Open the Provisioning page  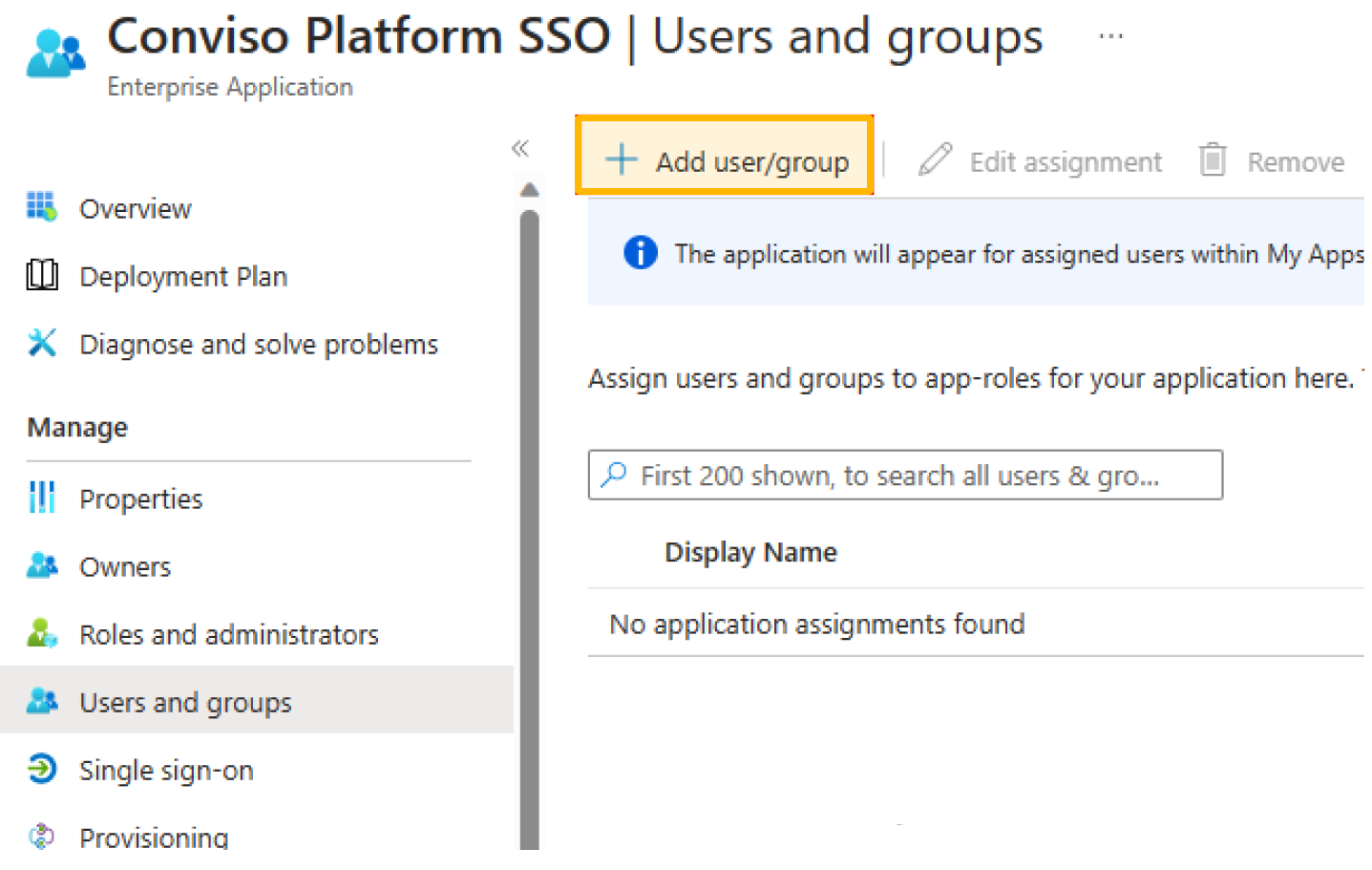point(154,838)
